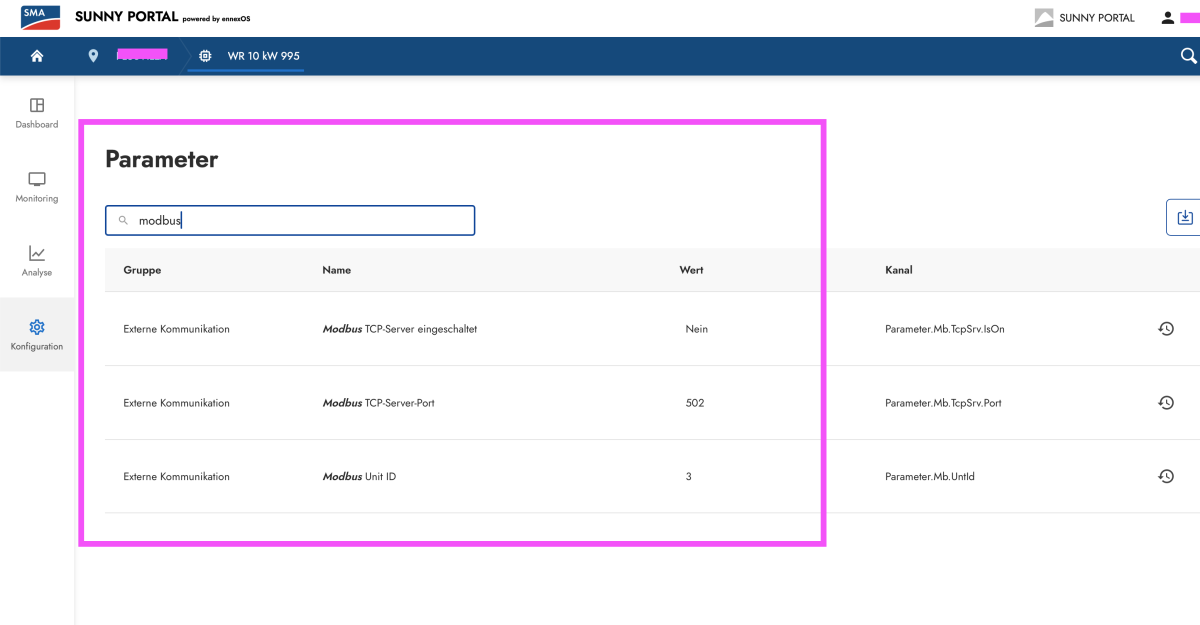Click the Name column header

point(337,270)
